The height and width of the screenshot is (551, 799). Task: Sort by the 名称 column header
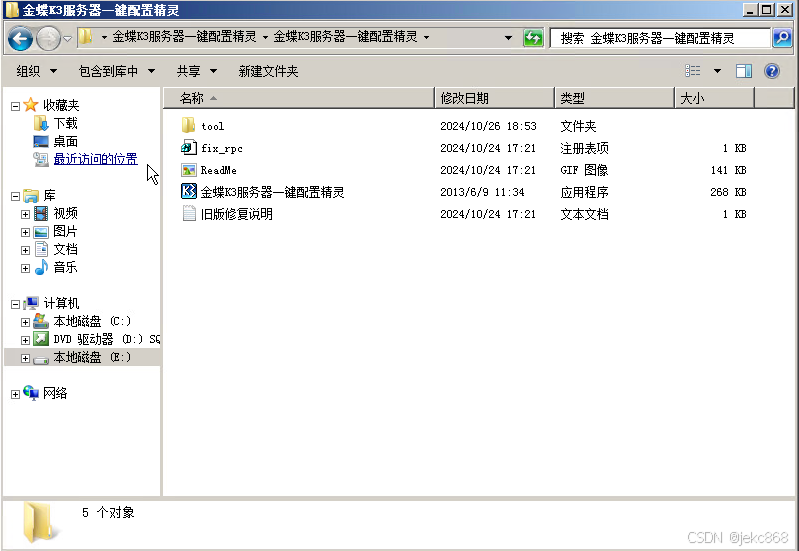(299, 98)
